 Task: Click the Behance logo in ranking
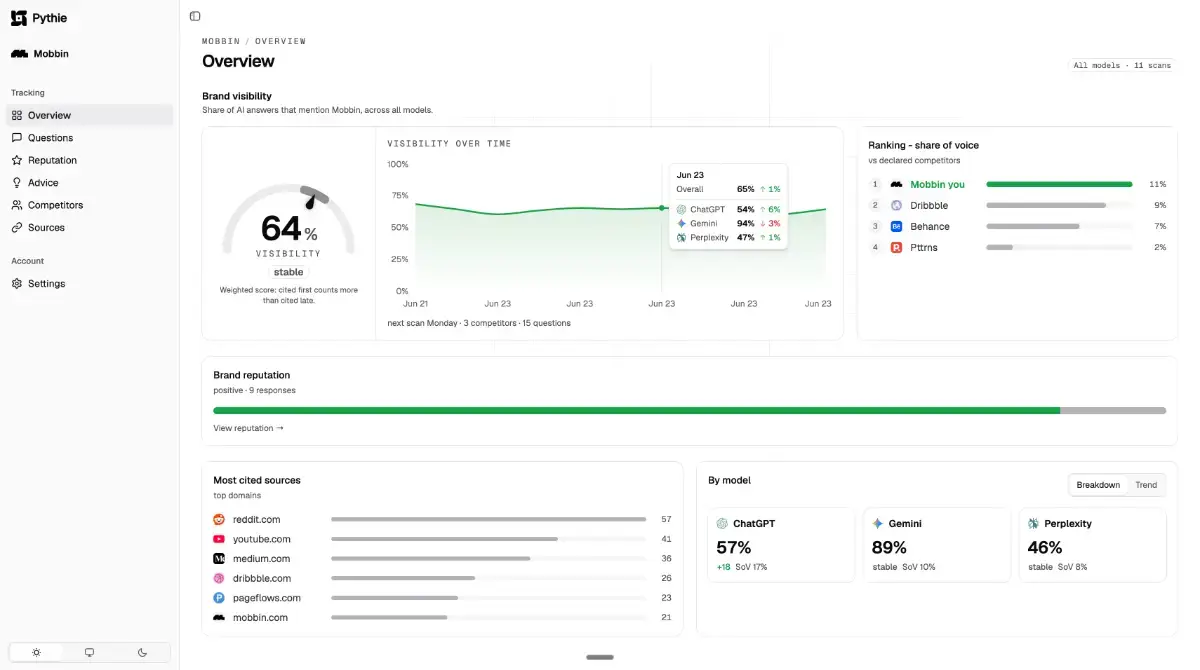click(896, 226)
